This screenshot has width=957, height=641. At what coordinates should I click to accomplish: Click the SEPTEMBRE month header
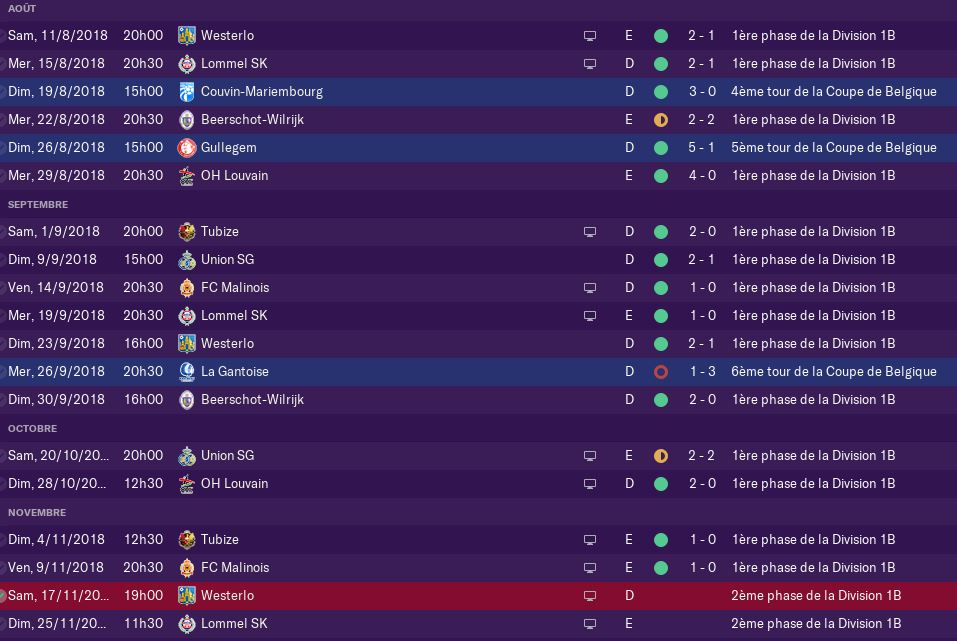(x=38, y=205)
